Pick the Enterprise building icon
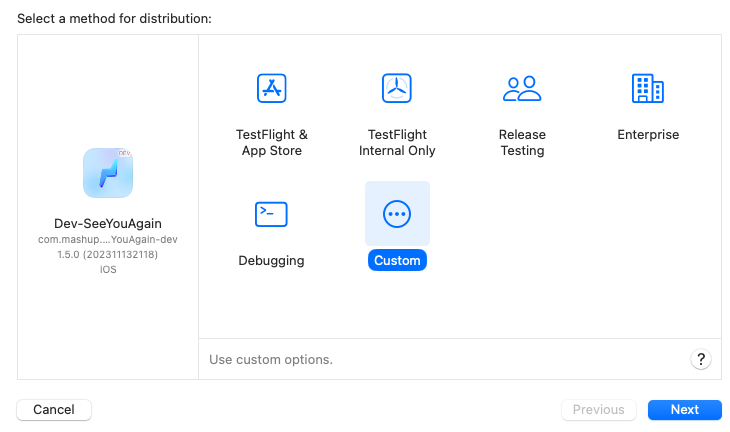The width and height of the screenshot is (730, 432). coord(648,88)
